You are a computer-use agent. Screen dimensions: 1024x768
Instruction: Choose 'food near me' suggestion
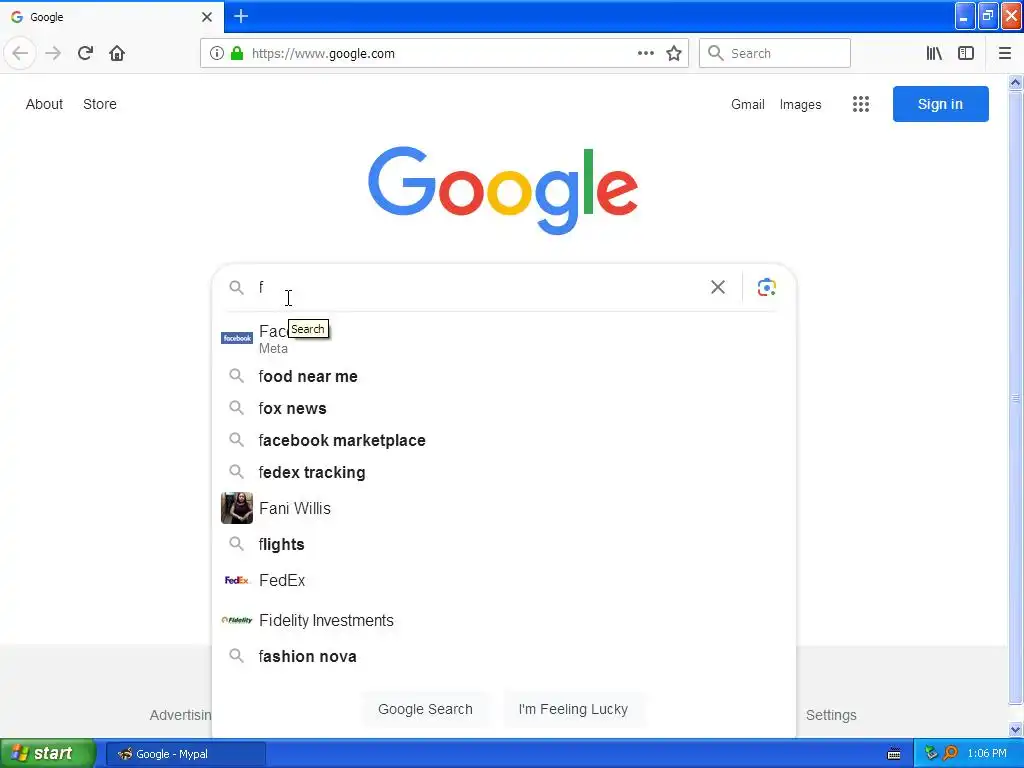pyautogui.click(x=504, y=376)
